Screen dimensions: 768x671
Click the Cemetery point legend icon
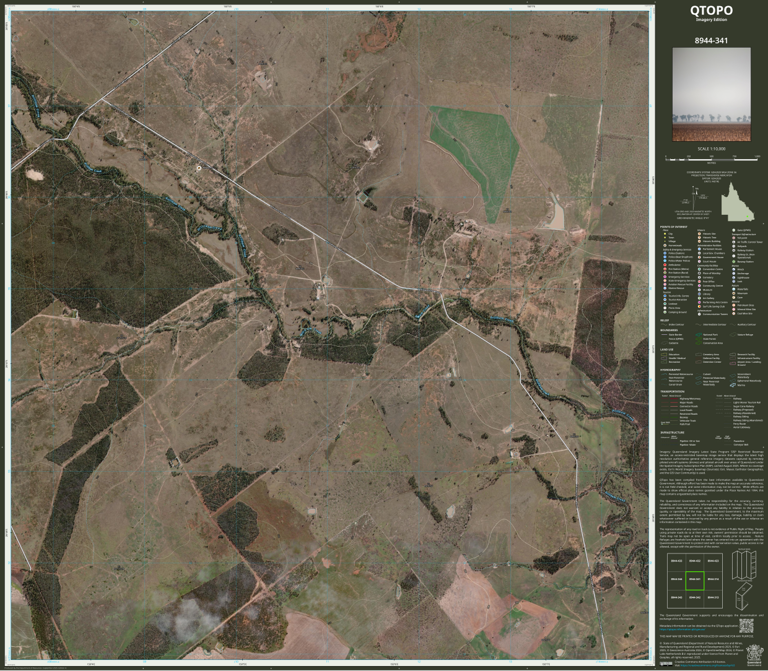click(699, 277)
